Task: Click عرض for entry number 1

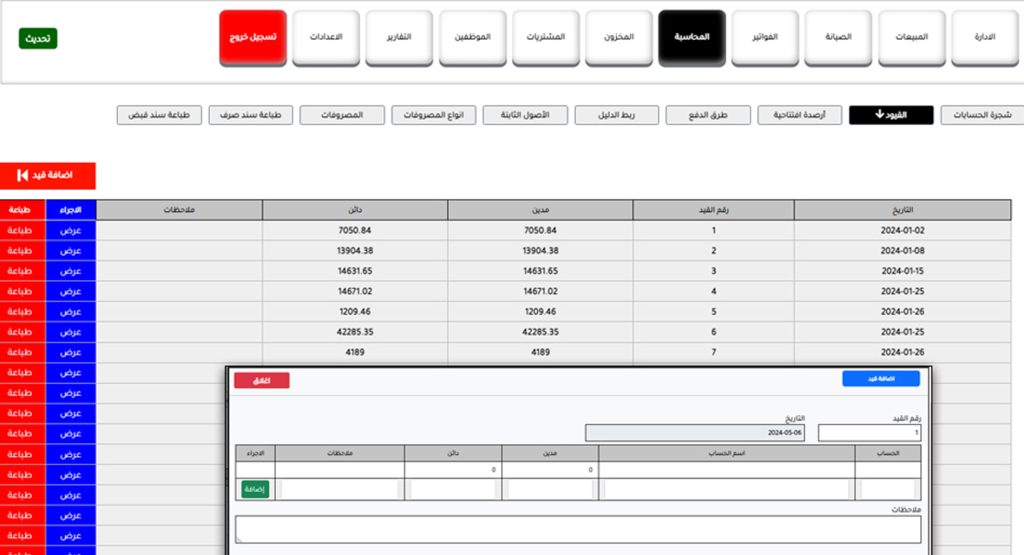Action: click(x=71, y=230)
